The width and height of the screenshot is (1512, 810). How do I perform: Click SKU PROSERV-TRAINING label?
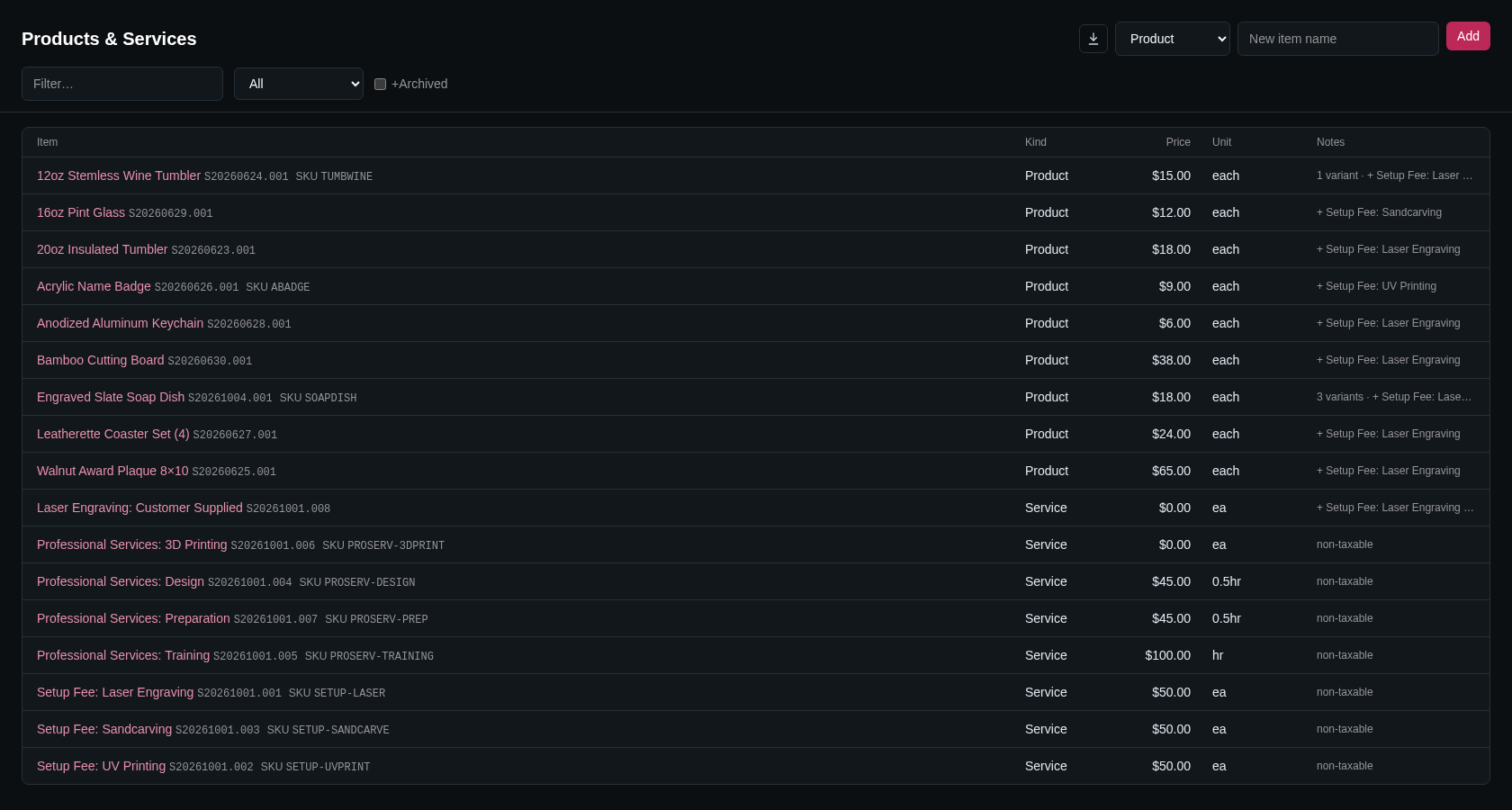point(369,656)
